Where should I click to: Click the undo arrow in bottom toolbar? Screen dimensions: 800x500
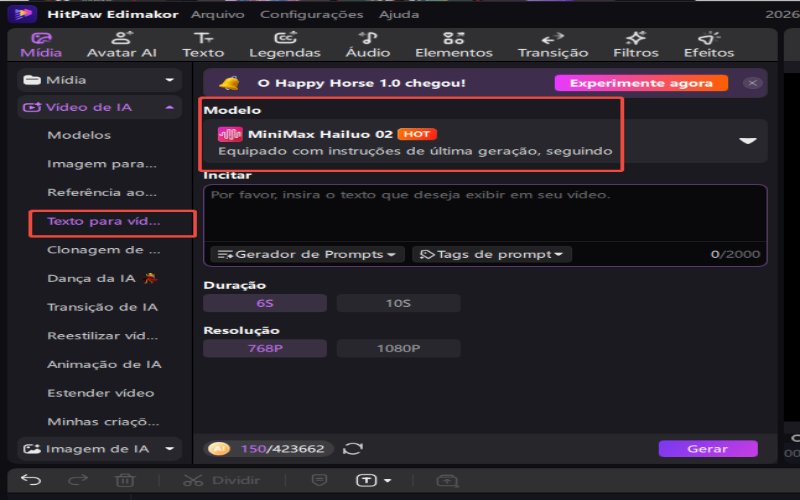pyautogui.click(x=31, y=480)
